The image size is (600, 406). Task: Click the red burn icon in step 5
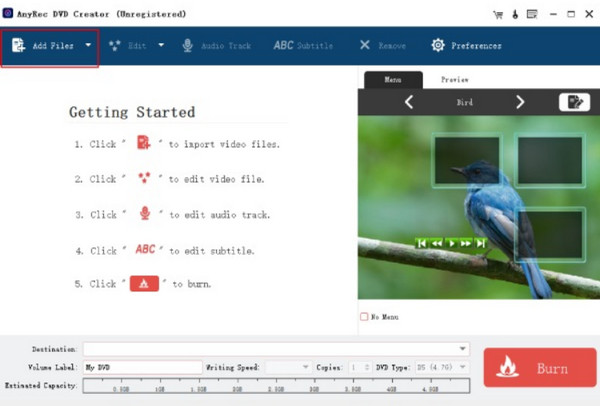coord(144,284)
